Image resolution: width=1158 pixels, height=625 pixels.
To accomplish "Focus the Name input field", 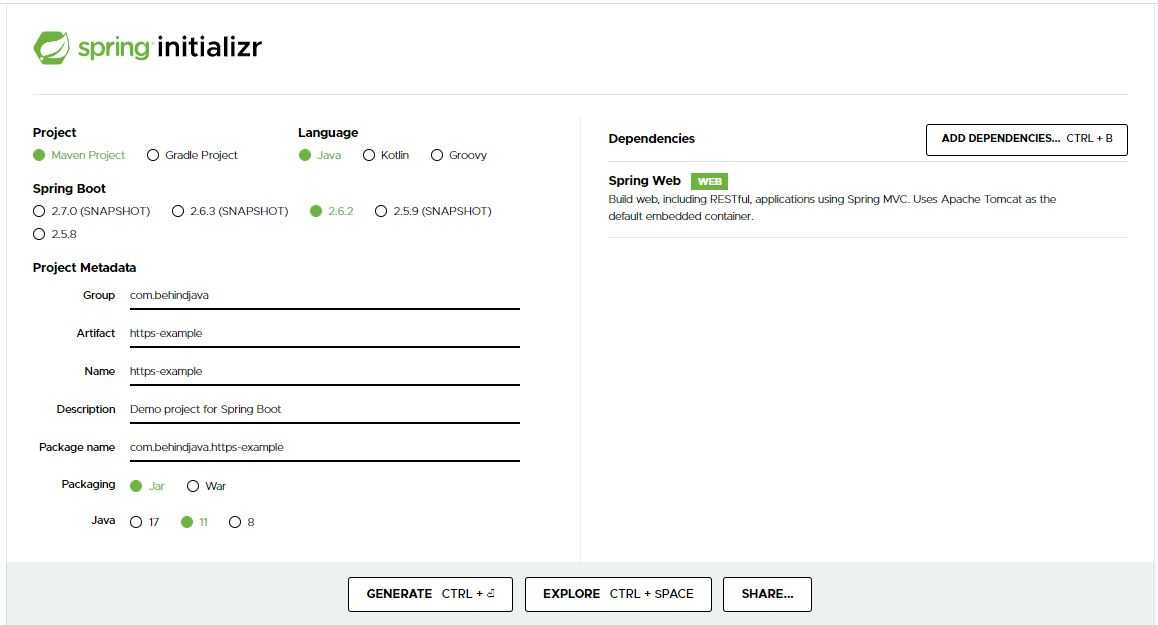I will point(325,372).
